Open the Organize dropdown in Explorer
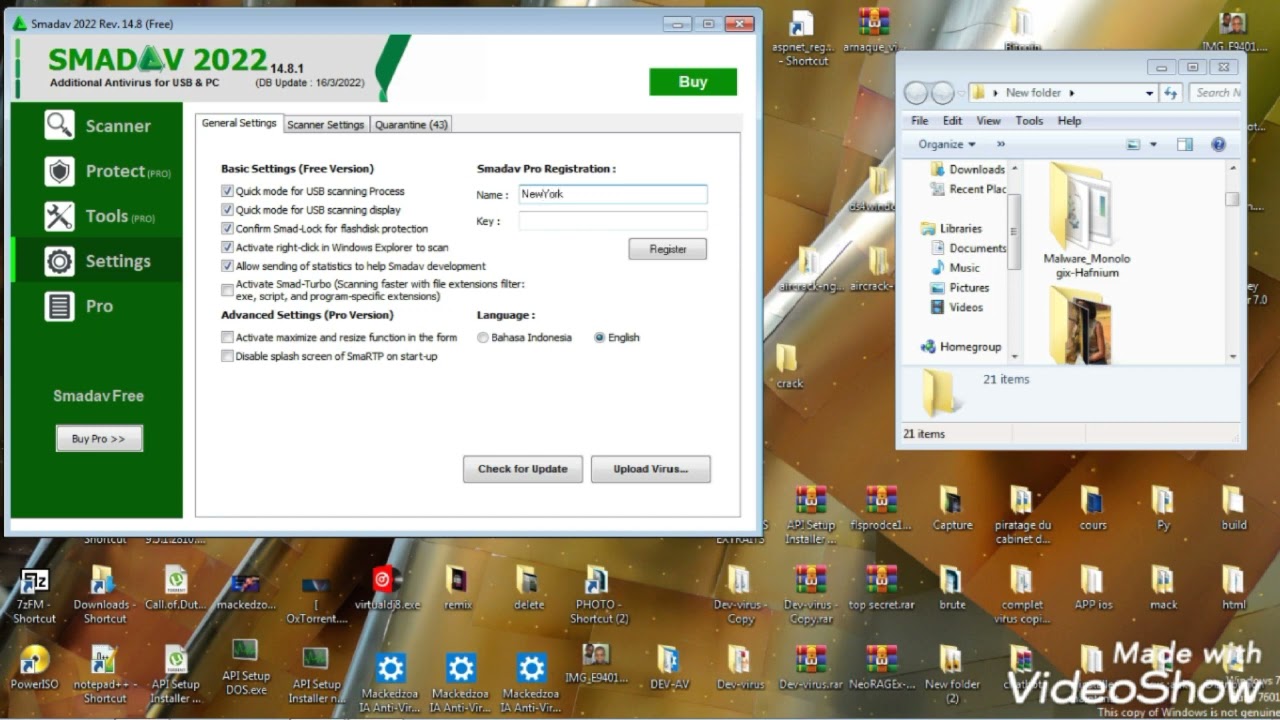 coord(946,144)
